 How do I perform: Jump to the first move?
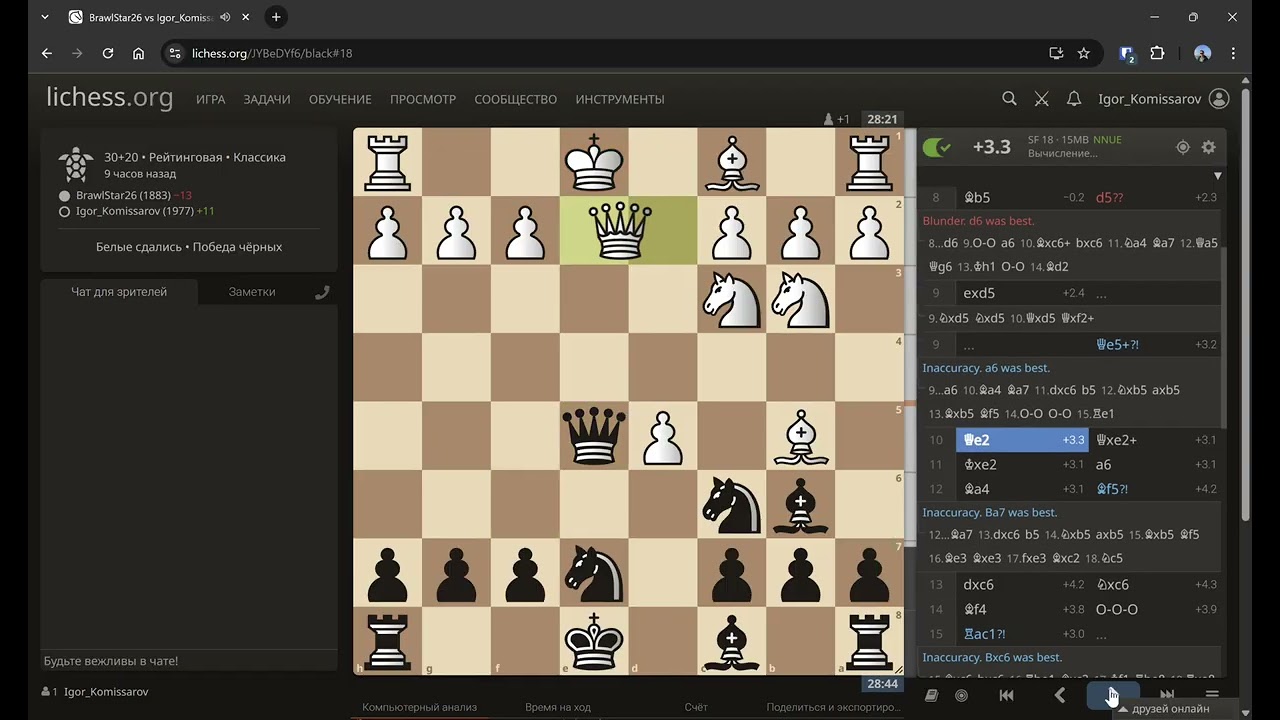pos(1007,695)
